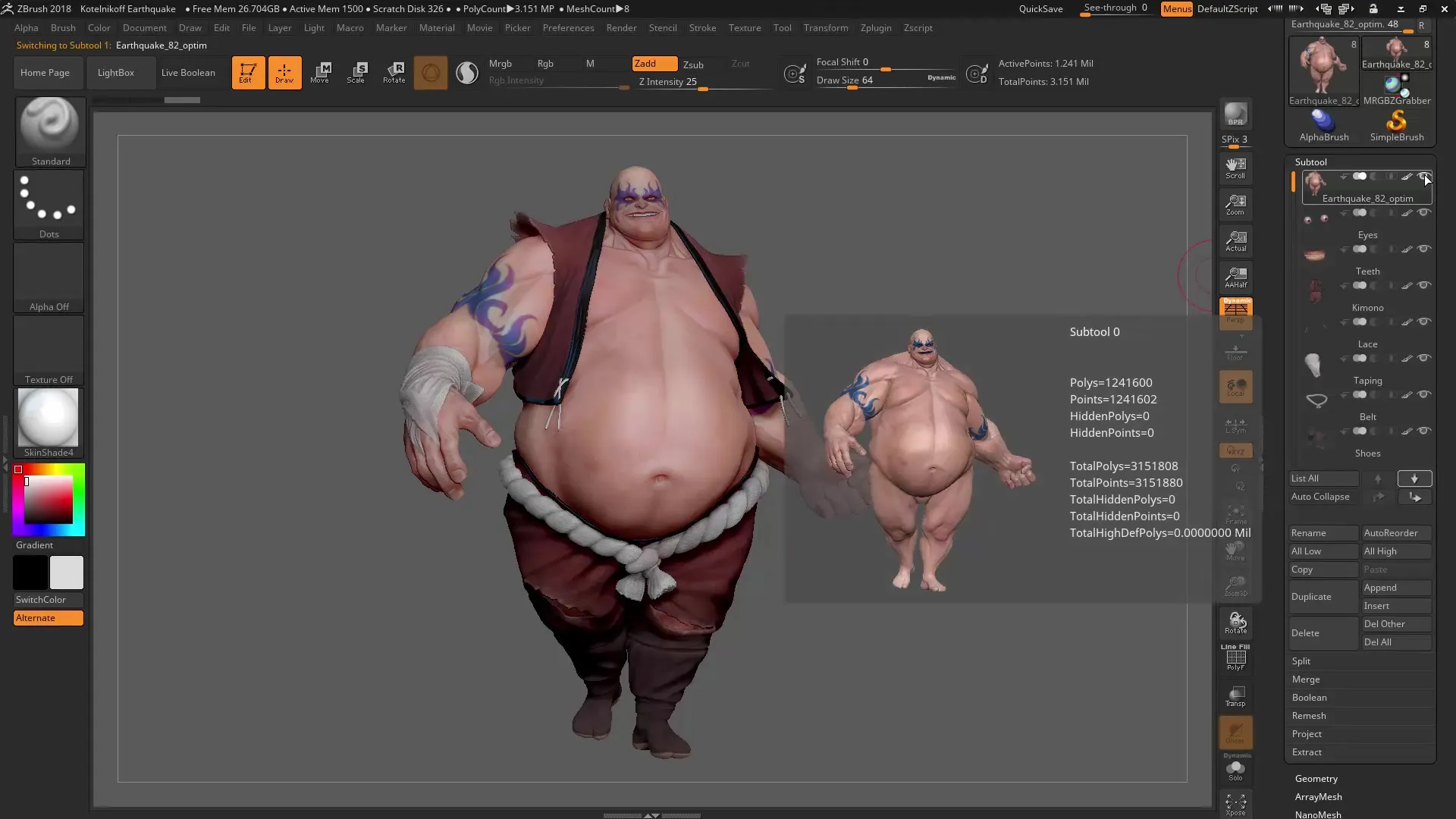Select the Rotate transform tool in toolbar
The width and height of the screenshot is (1456, 819).
[394, 73]
